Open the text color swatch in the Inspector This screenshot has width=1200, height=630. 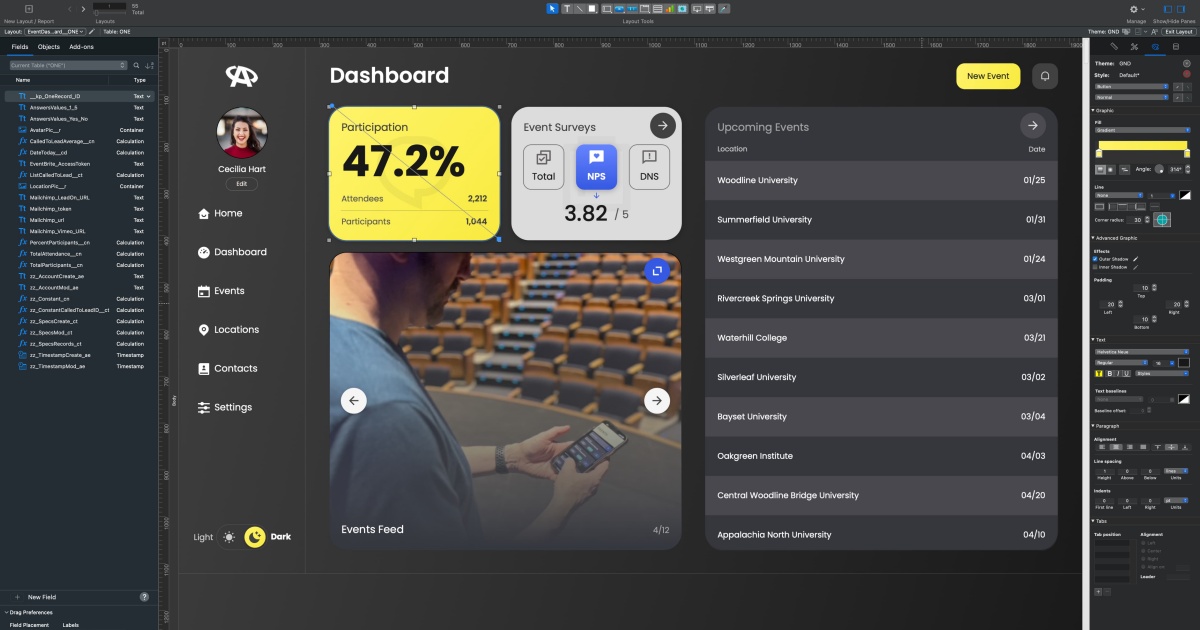pyautogui.click(x=1184, y=363)
